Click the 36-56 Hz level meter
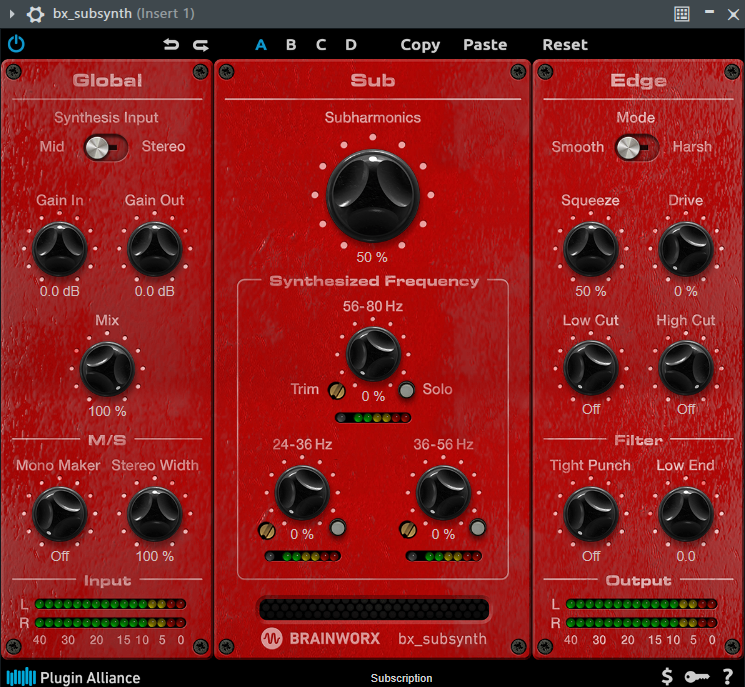Image resolution: width=745 pixels, height=687 pixels. (444, 556)
